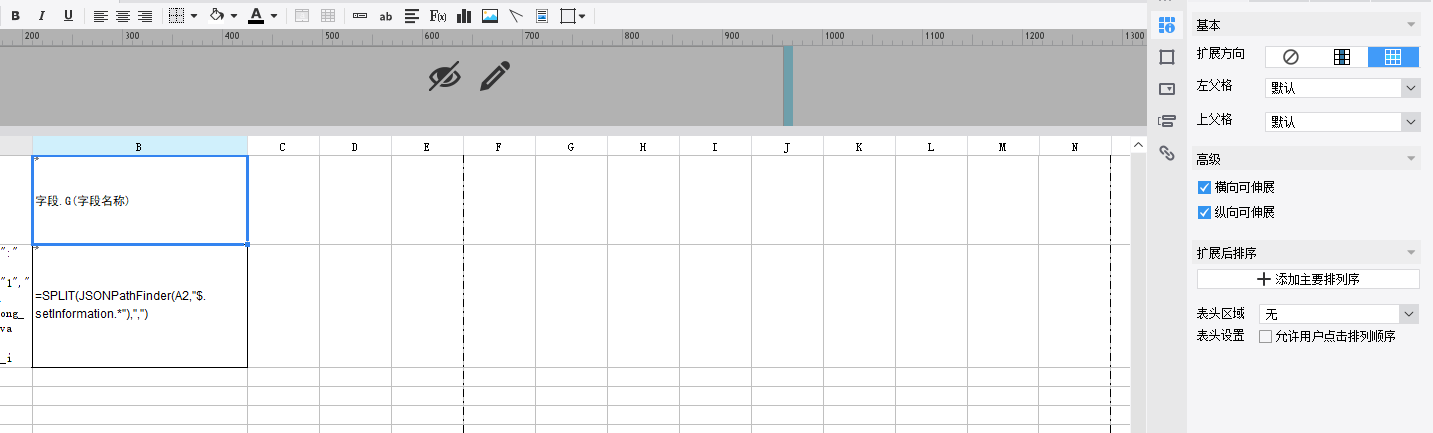Click the hidden eye icon in header
This screenshot has height=433, width=1433.
pos(444,76)
